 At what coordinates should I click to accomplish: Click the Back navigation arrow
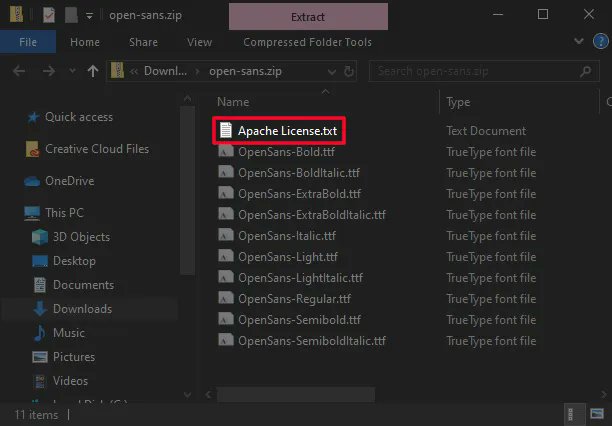coord(19,71)
